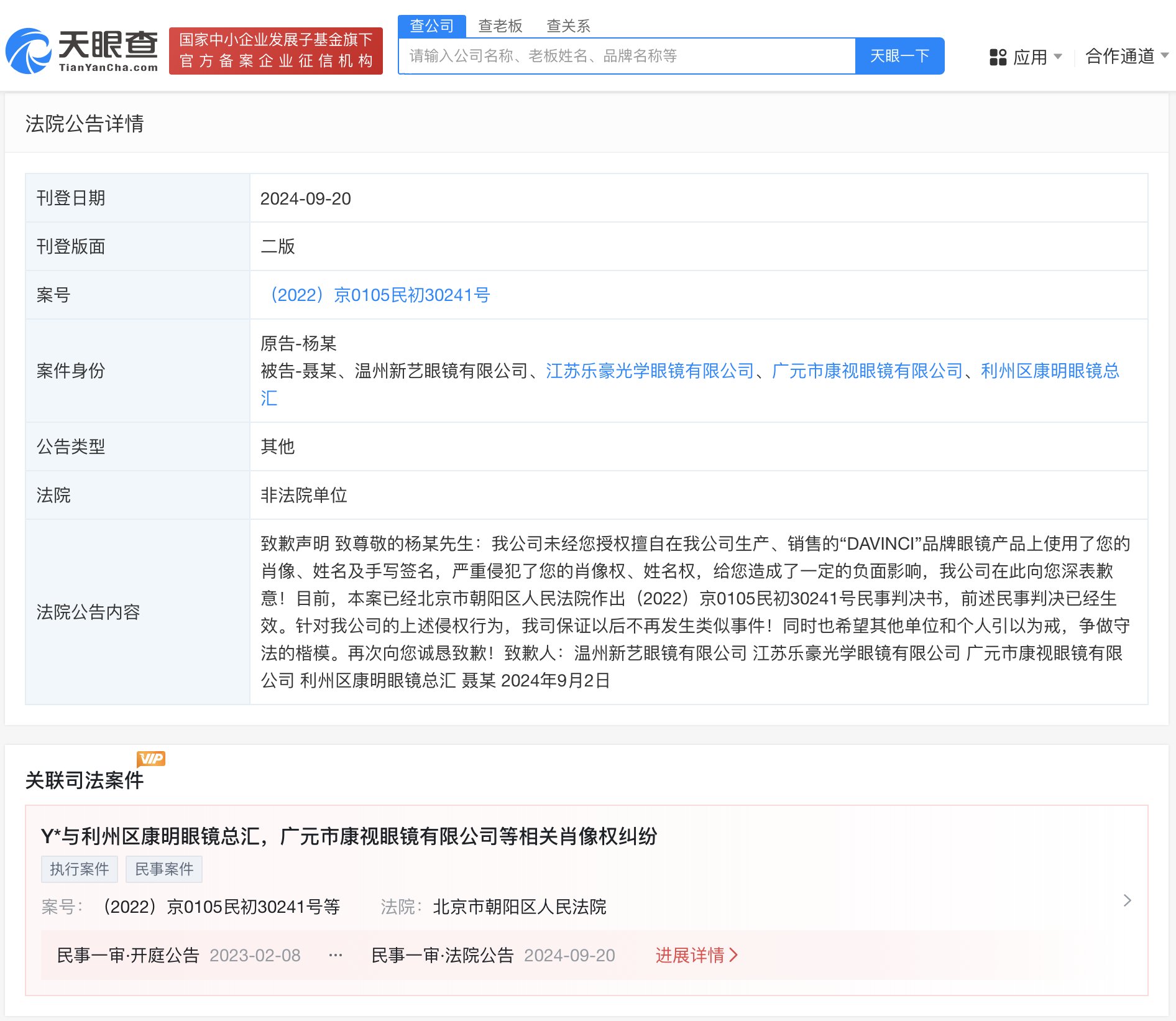Focus the company name search input field
Viewport: 1176px width, 1021px height.
tap(627, 56)
